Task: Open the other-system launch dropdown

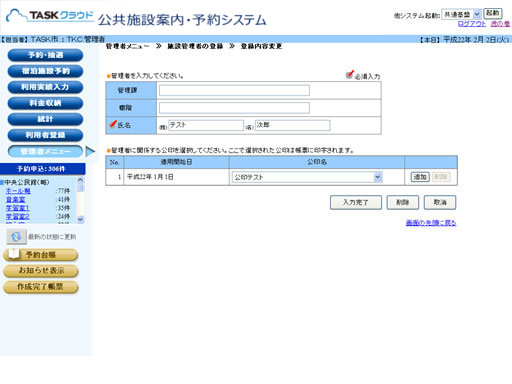Action: pyautogui.click(x=461, y=14)
